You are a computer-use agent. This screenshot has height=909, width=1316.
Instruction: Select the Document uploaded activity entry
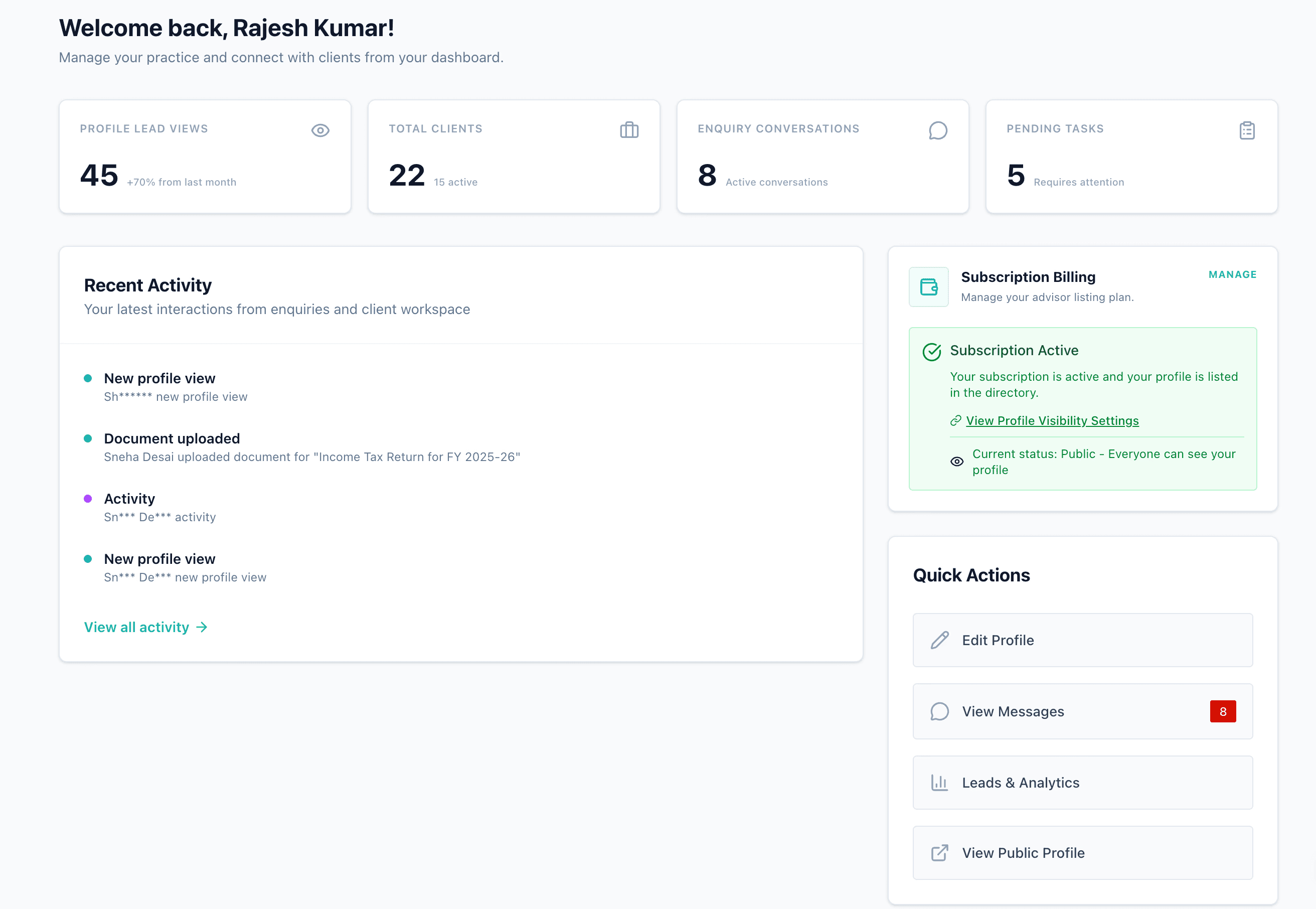[x=172, y=438]
